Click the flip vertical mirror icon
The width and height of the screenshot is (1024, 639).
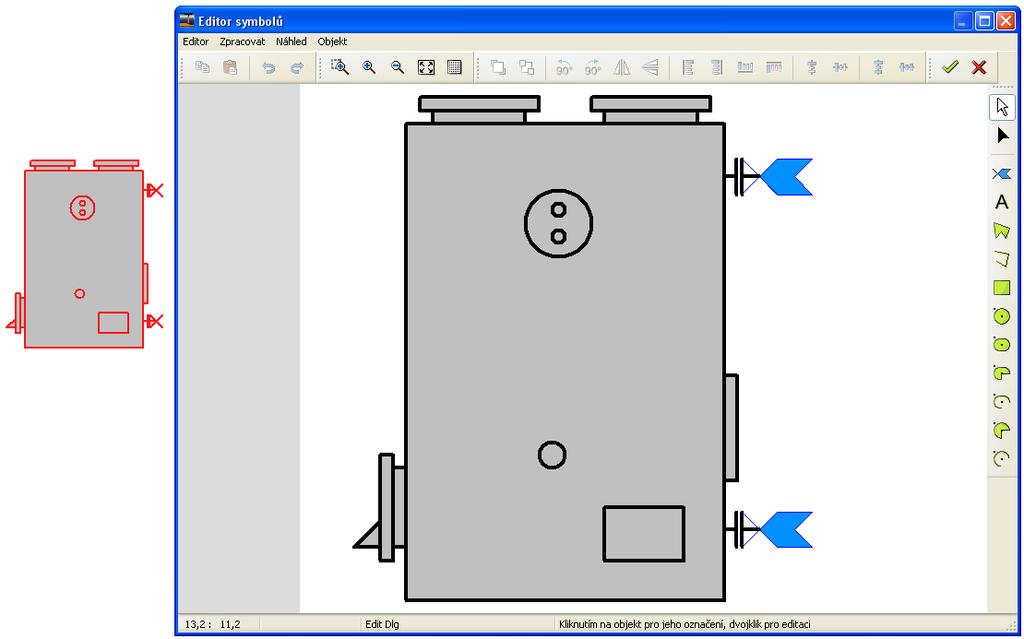[650, 67]
